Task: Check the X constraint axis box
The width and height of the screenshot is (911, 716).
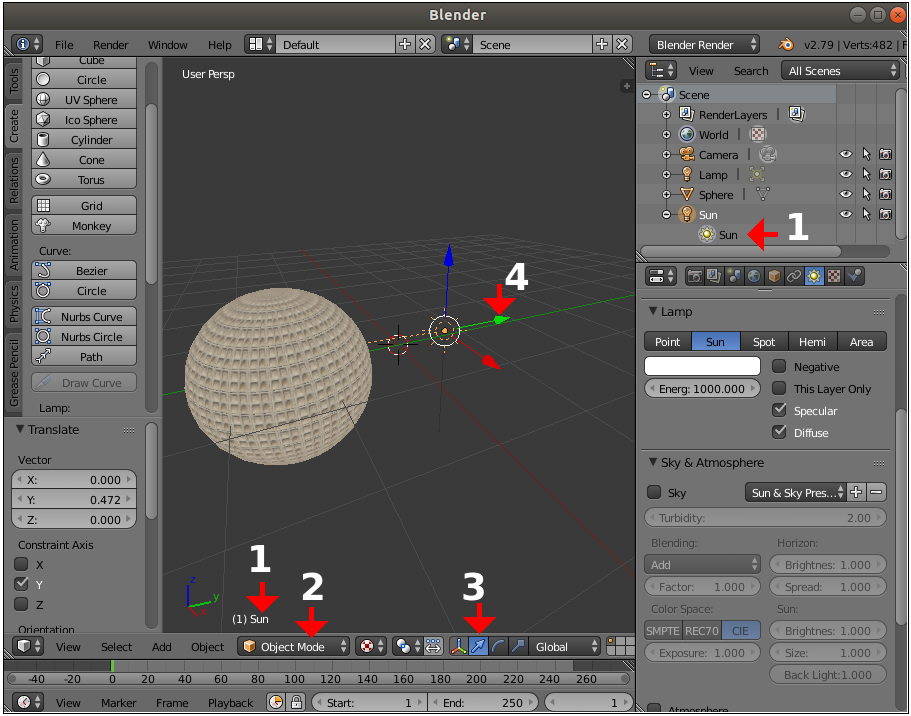Action: (21, 564)
